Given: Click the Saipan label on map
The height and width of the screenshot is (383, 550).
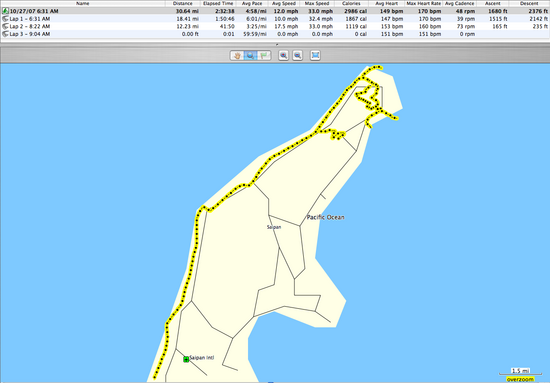Looking at the screenshot, I should [274, 227].
